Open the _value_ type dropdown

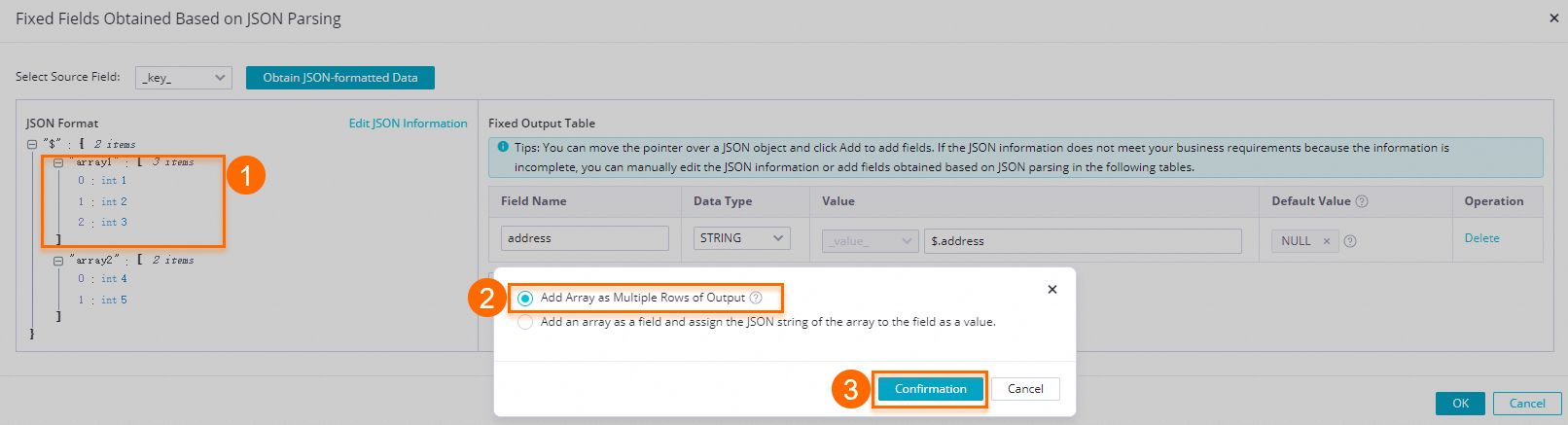click(x=870, y=241)
